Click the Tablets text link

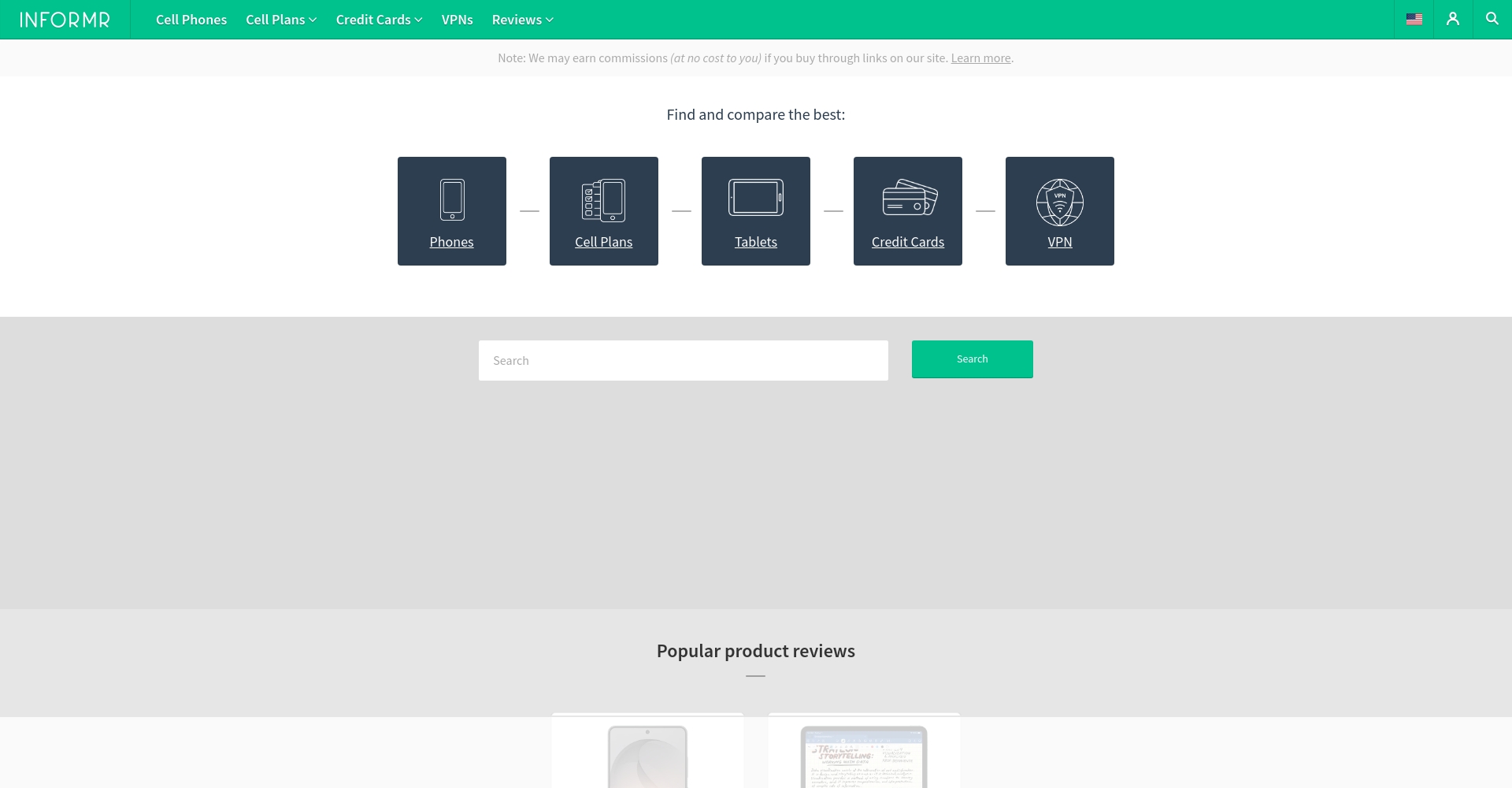[755, 242]
